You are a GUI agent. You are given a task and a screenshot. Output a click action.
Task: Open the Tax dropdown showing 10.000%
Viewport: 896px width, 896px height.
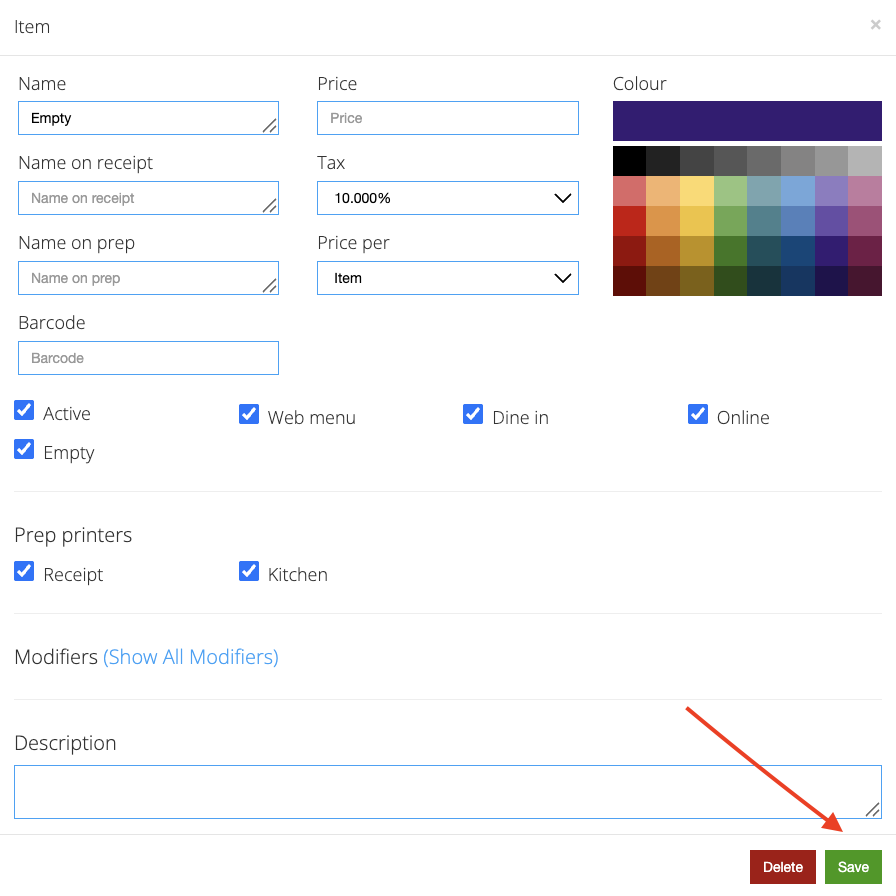click(x=447, y=198)
